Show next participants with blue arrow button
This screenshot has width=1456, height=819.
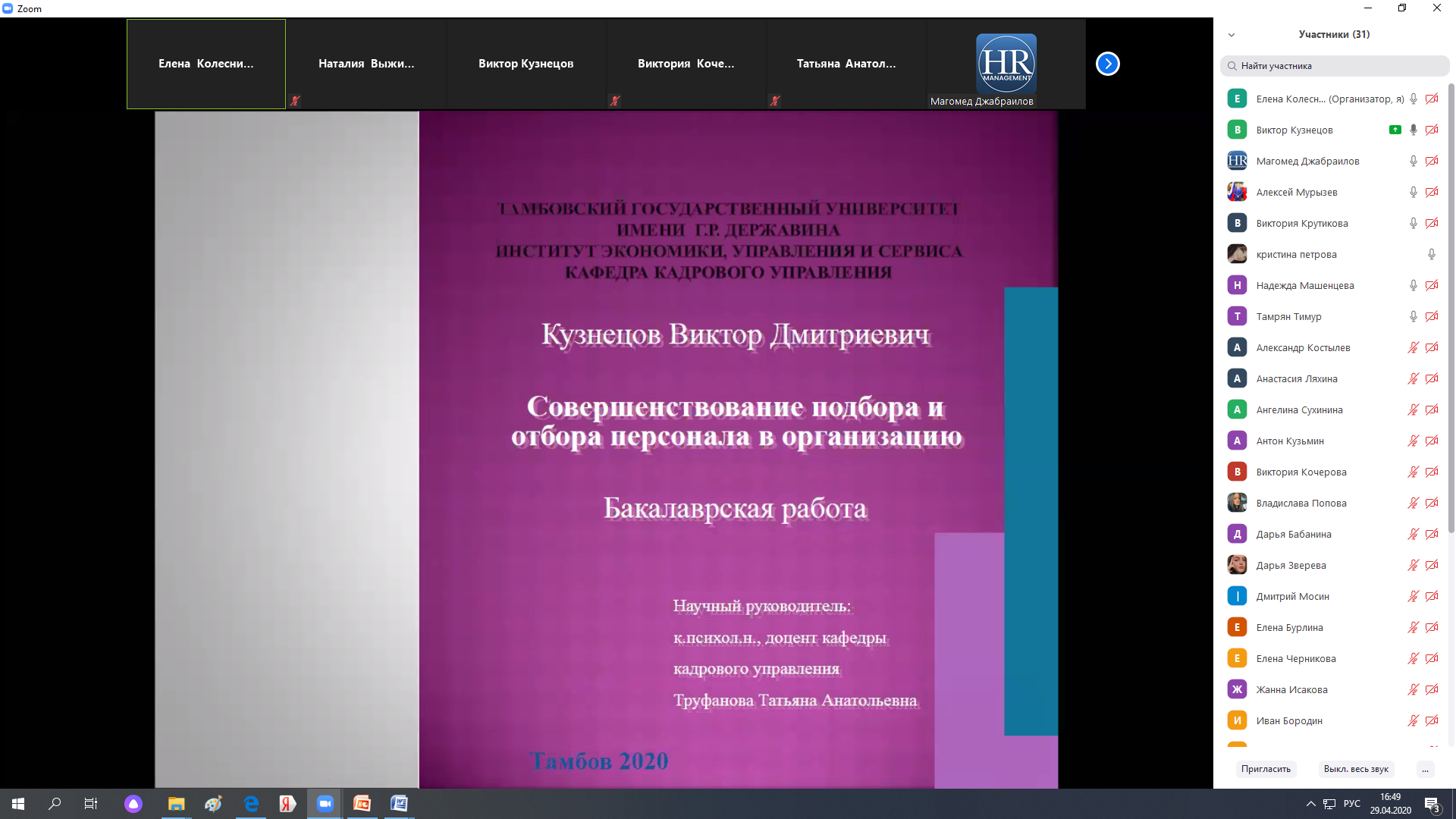(1107, 64)
